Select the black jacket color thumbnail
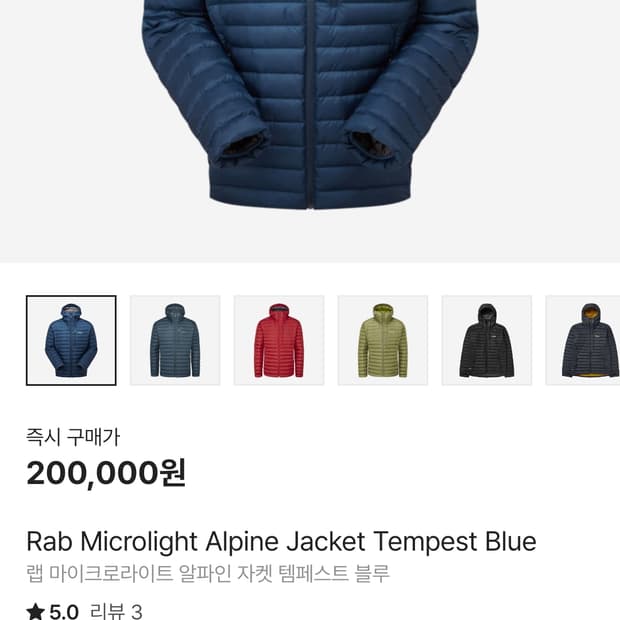The image size is (620, 620). tap(487, 340)
